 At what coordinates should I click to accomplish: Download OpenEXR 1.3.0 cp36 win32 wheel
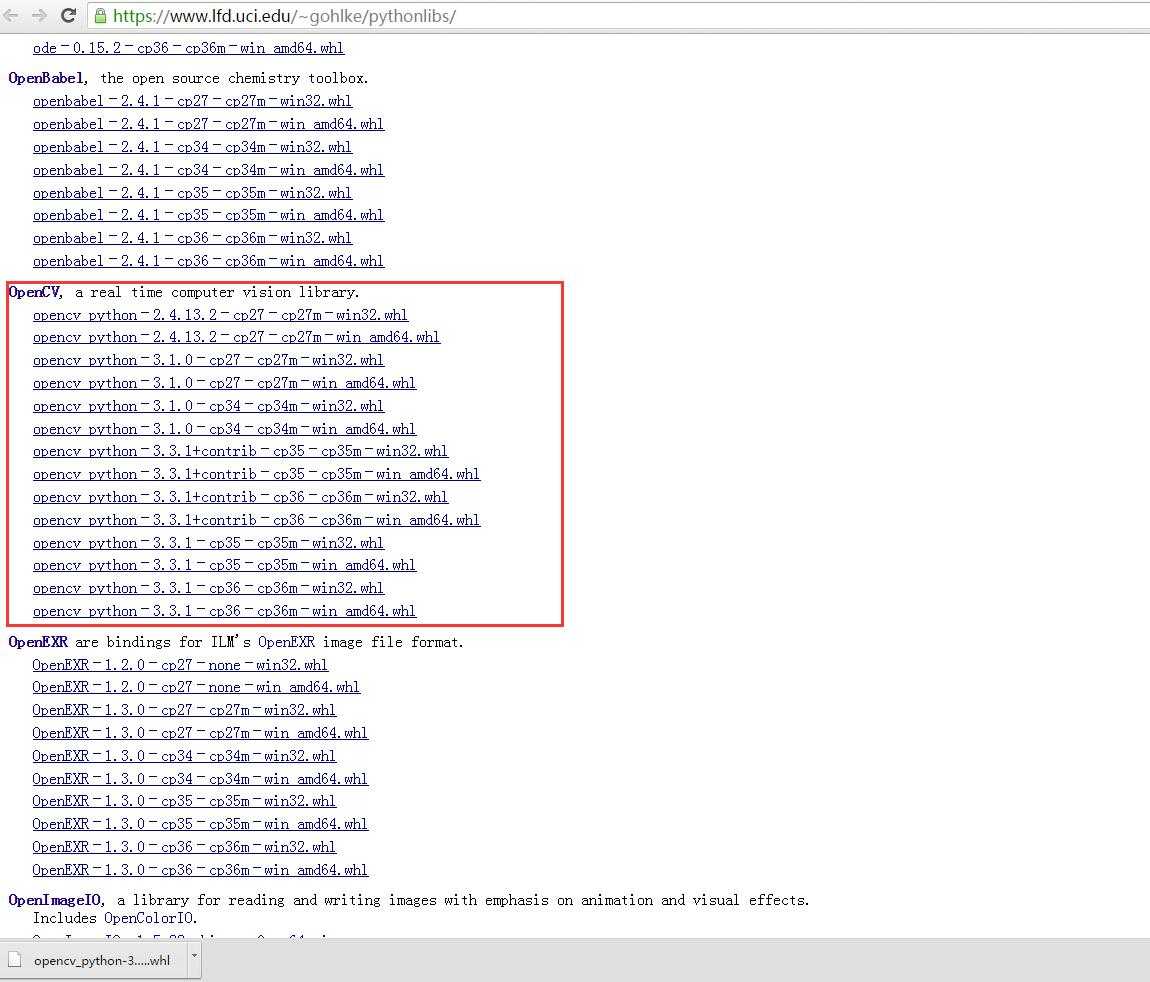pyautogui.click(x=184, y=847)
